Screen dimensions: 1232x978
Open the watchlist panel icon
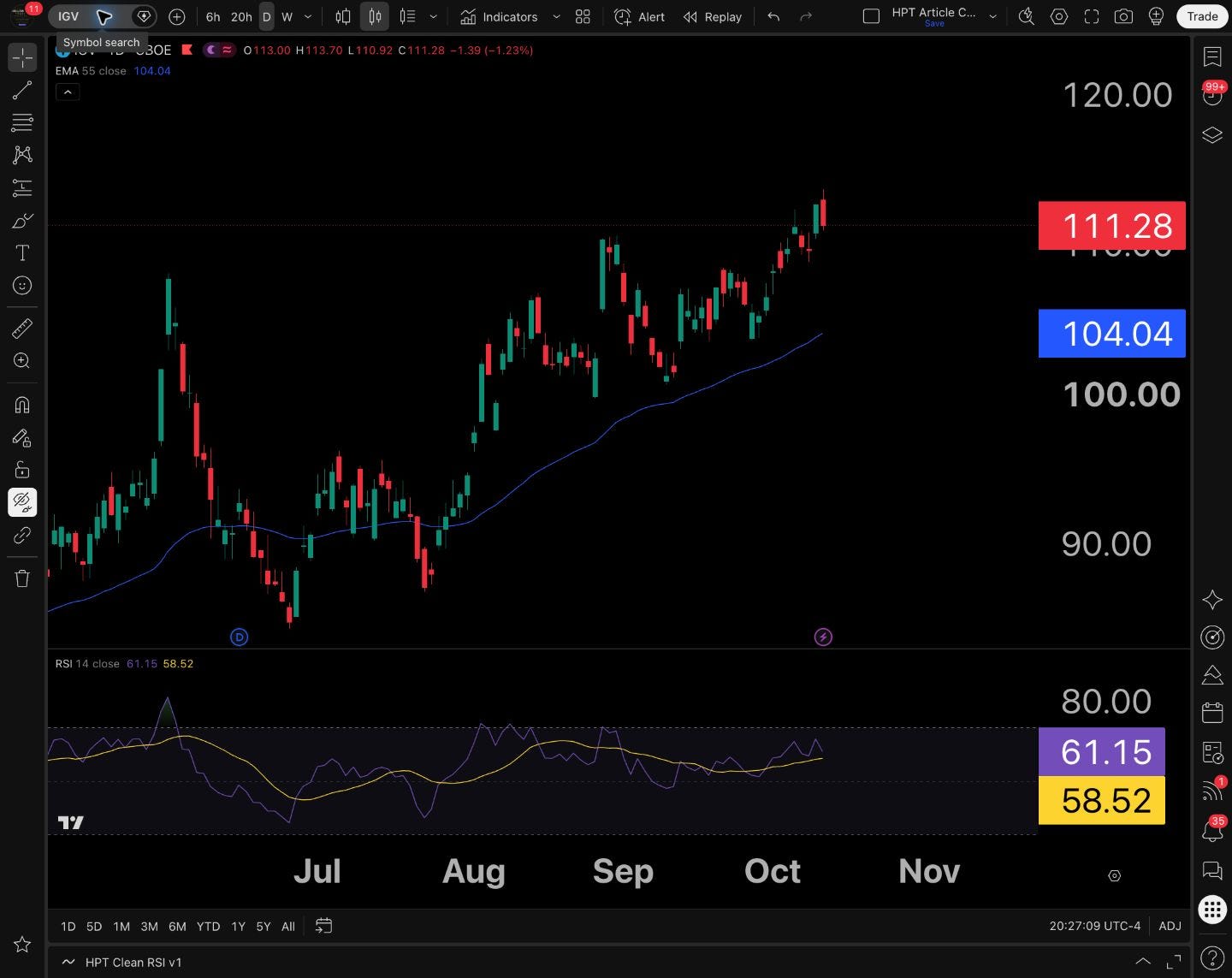[x=1212, y=57]
